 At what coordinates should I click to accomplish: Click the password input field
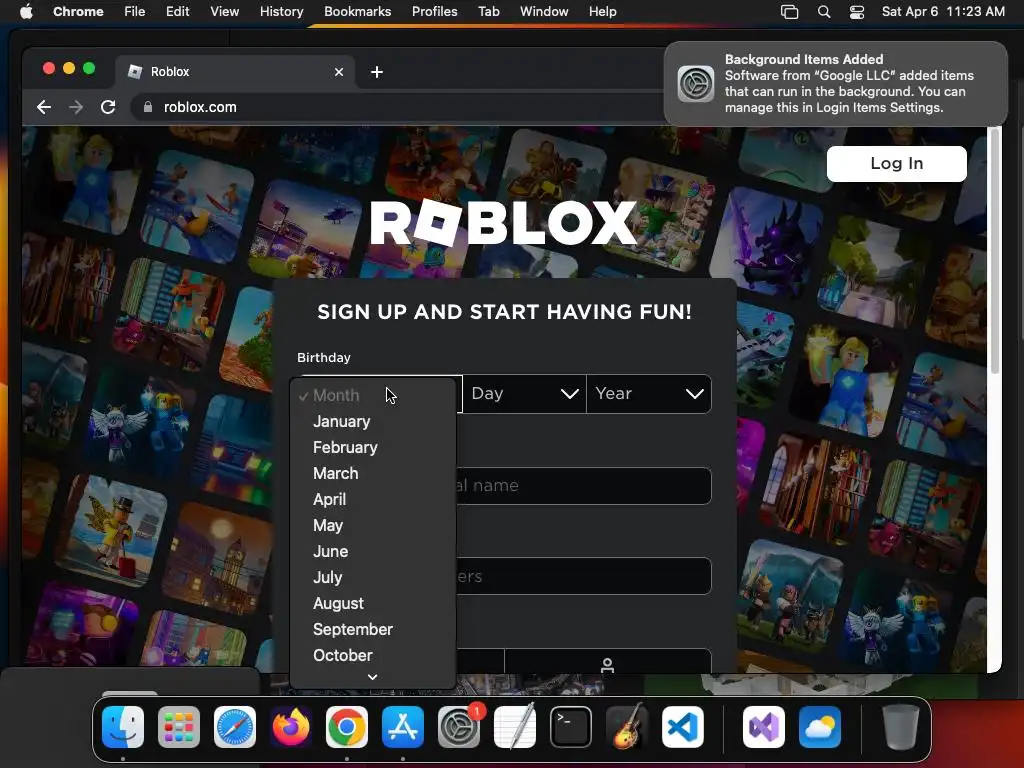(583, 576)
